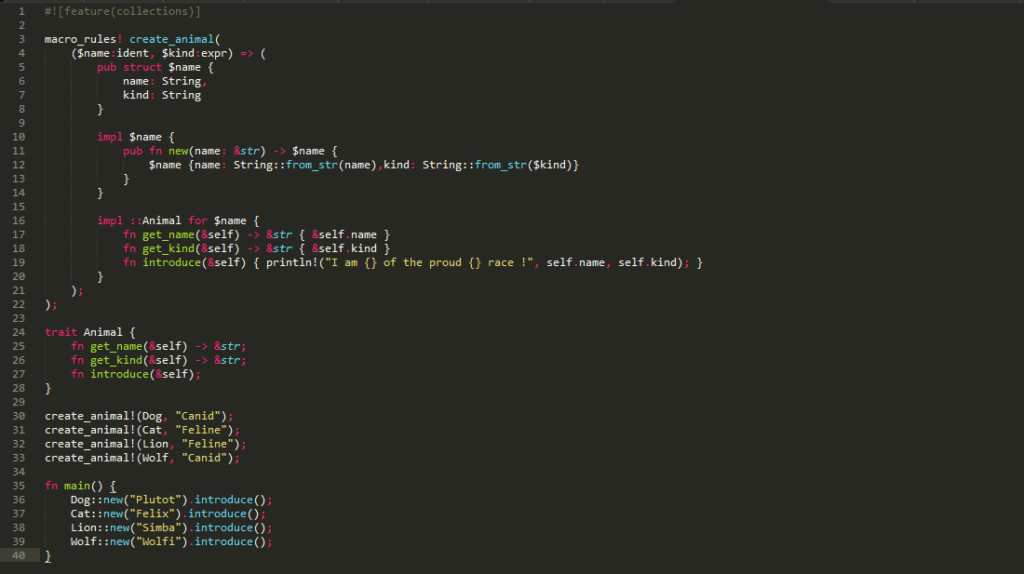Click line number 24 in the gutter

pos(18,332)
